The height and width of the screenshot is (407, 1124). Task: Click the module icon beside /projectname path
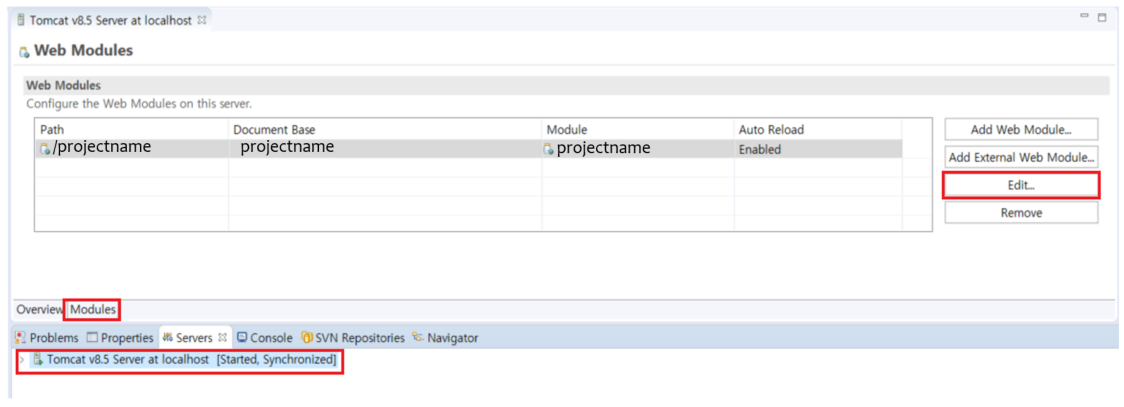pyautogui.click(x=45, y=149)
